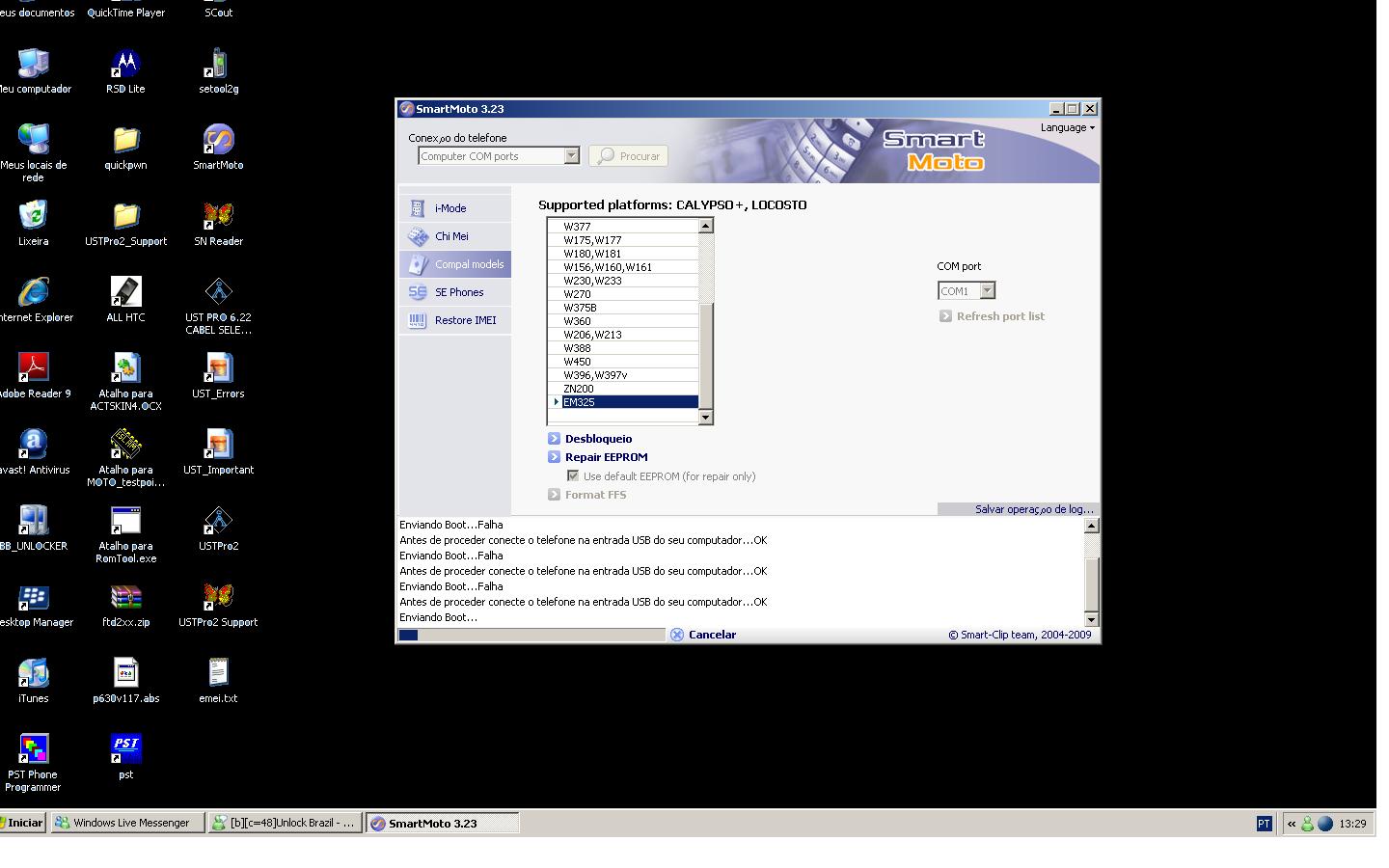Image resolution: width=1389 pixels, height=868 pixels.
Task: Expand the Repair EEPROM action arrow
Action: (555, 457)
